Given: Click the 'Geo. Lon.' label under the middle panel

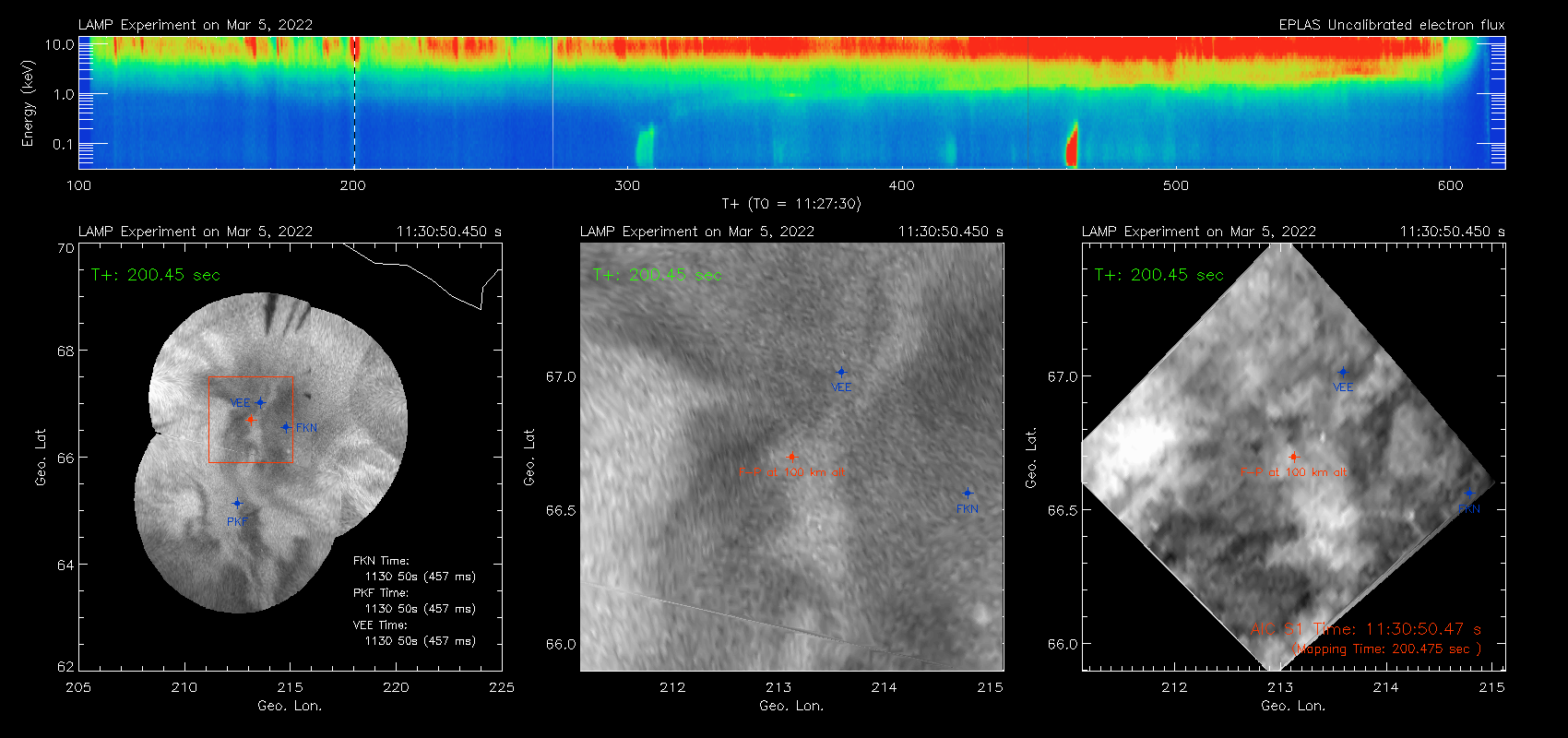Looking at the screenshot, I should (792, 706).
